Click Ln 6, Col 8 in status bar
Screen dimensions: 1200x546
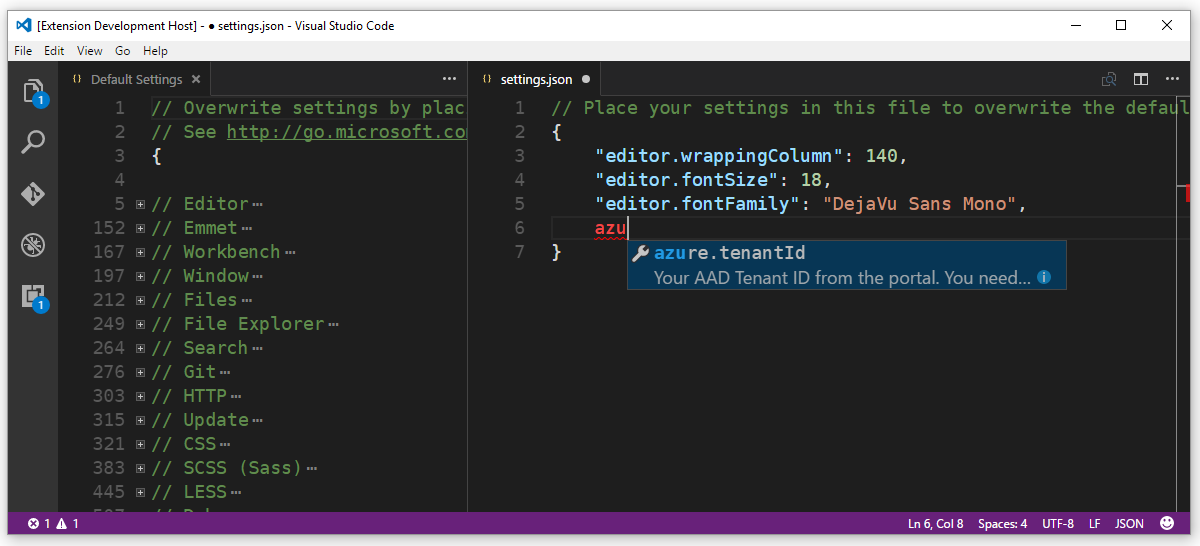click(935, 523)
